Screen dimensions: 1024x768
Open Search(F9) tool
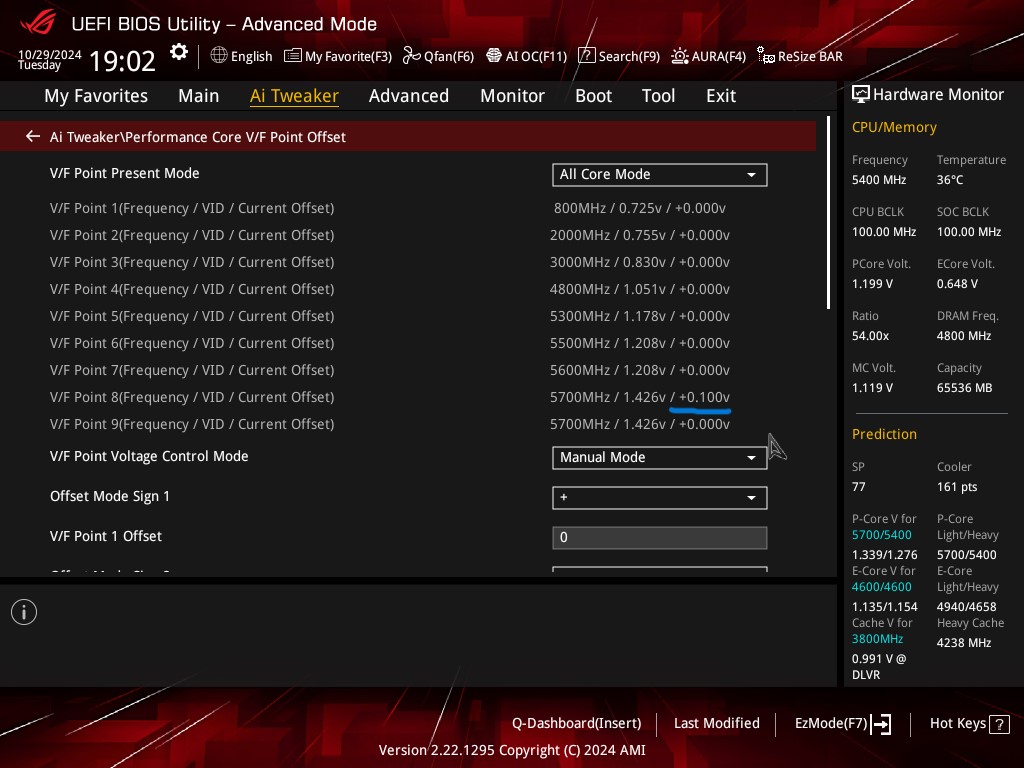coord(619,56)
